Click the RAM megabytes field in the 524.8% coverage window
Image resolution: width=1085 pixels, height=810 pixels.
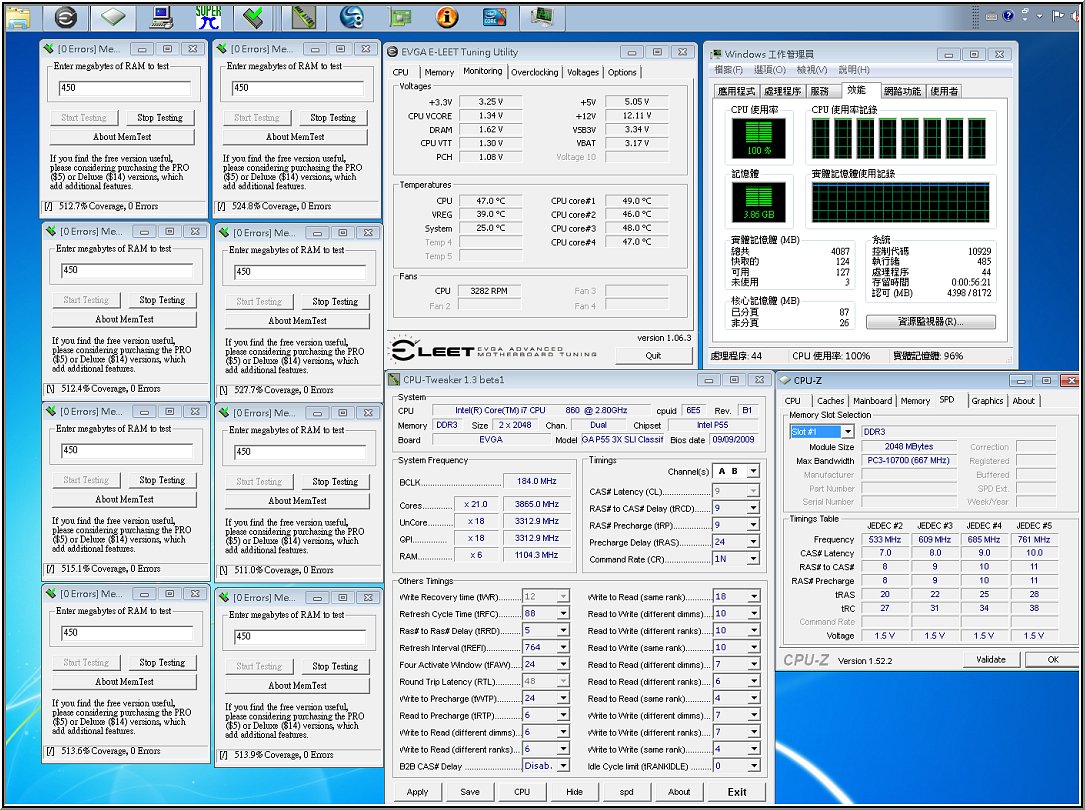click(298, 88)
